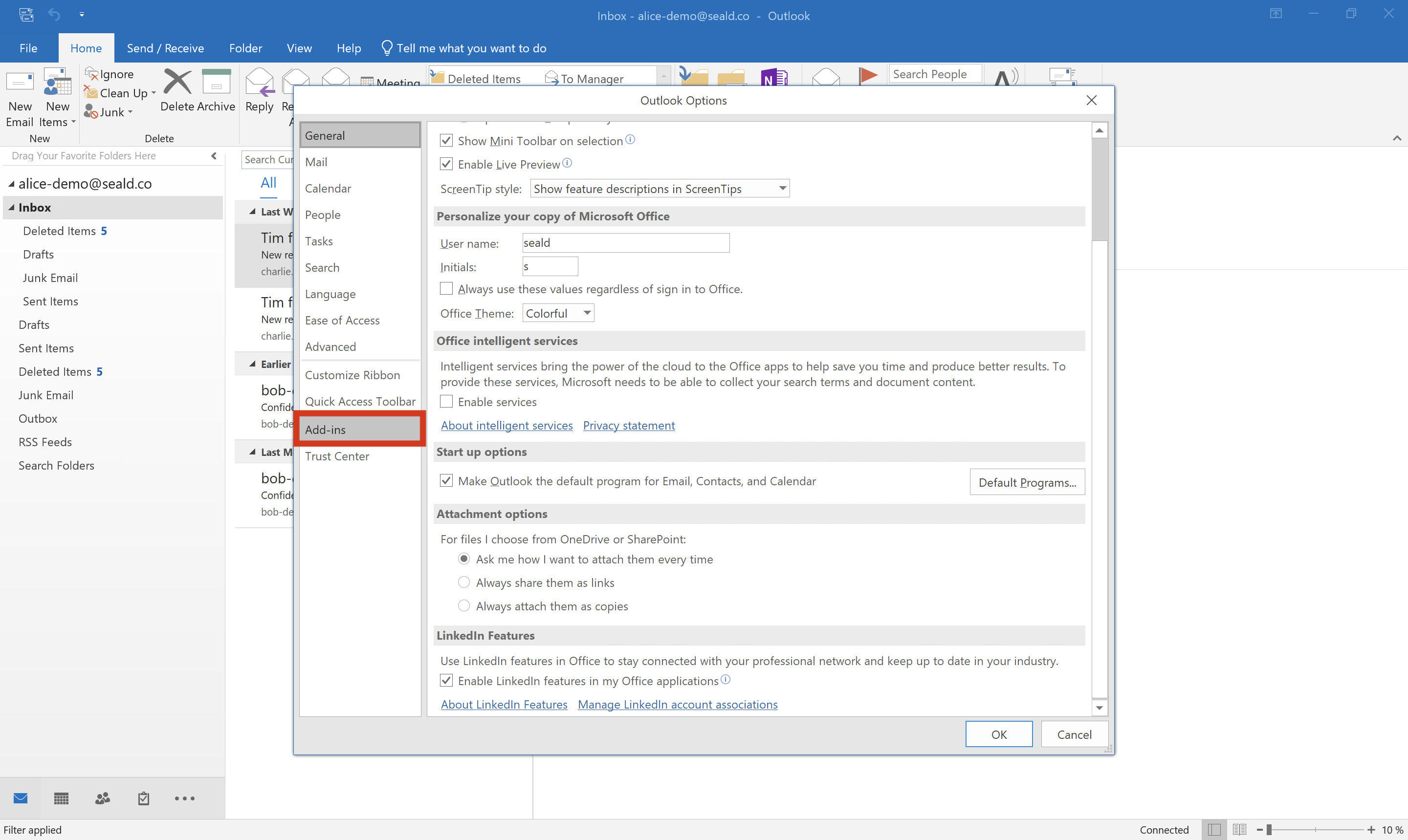Viewport: 1408px width, 840px height.
Task: Click About intelligent services link
Action: pyautogui.click(x=507, y=425)
